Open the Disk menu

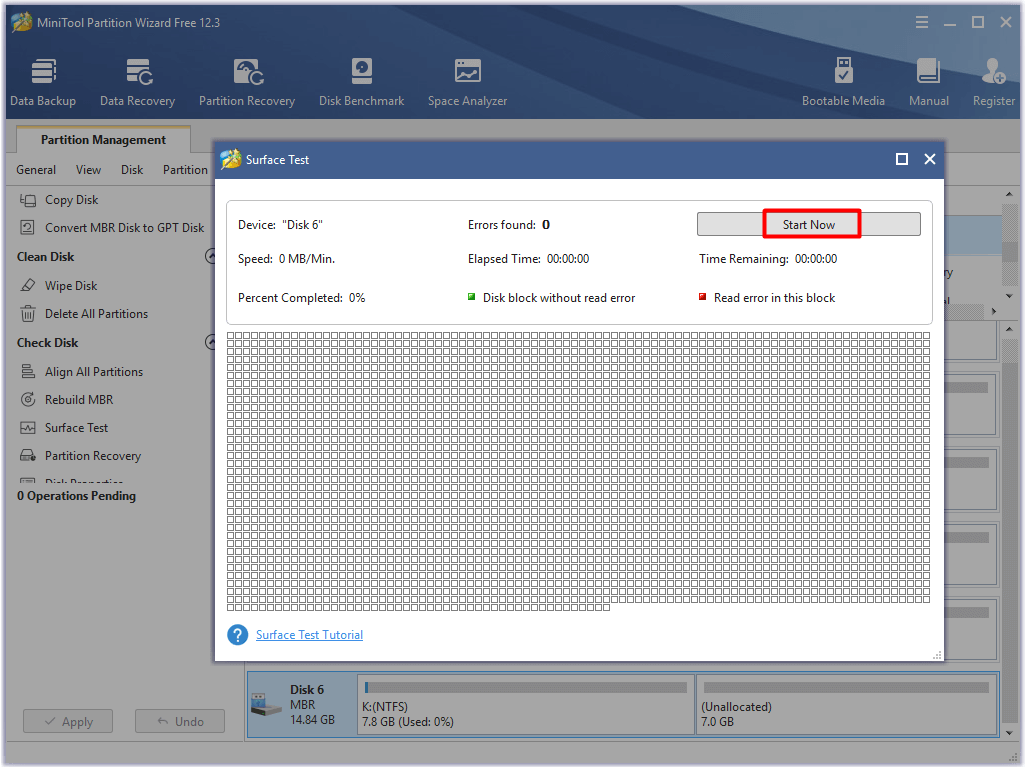pos(132,170)
